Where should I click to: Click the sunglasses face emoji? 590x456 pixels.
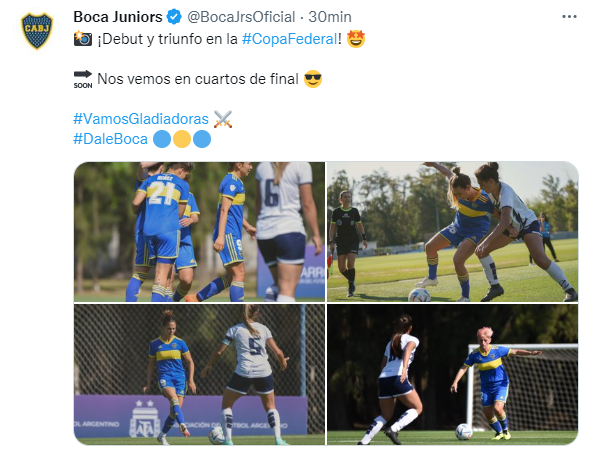pyautogui.click(x=313, y=79)
